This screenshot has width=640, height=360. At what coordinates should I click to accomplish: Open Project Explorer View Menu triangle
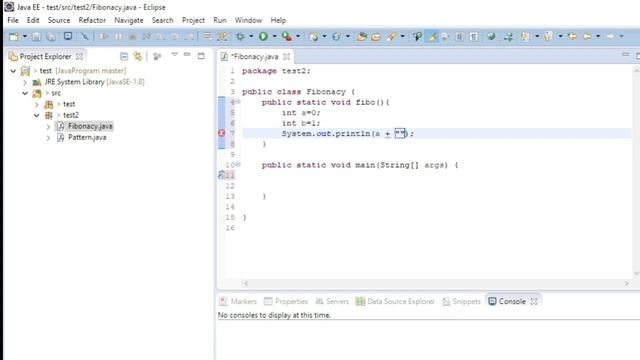coord(174,54)
